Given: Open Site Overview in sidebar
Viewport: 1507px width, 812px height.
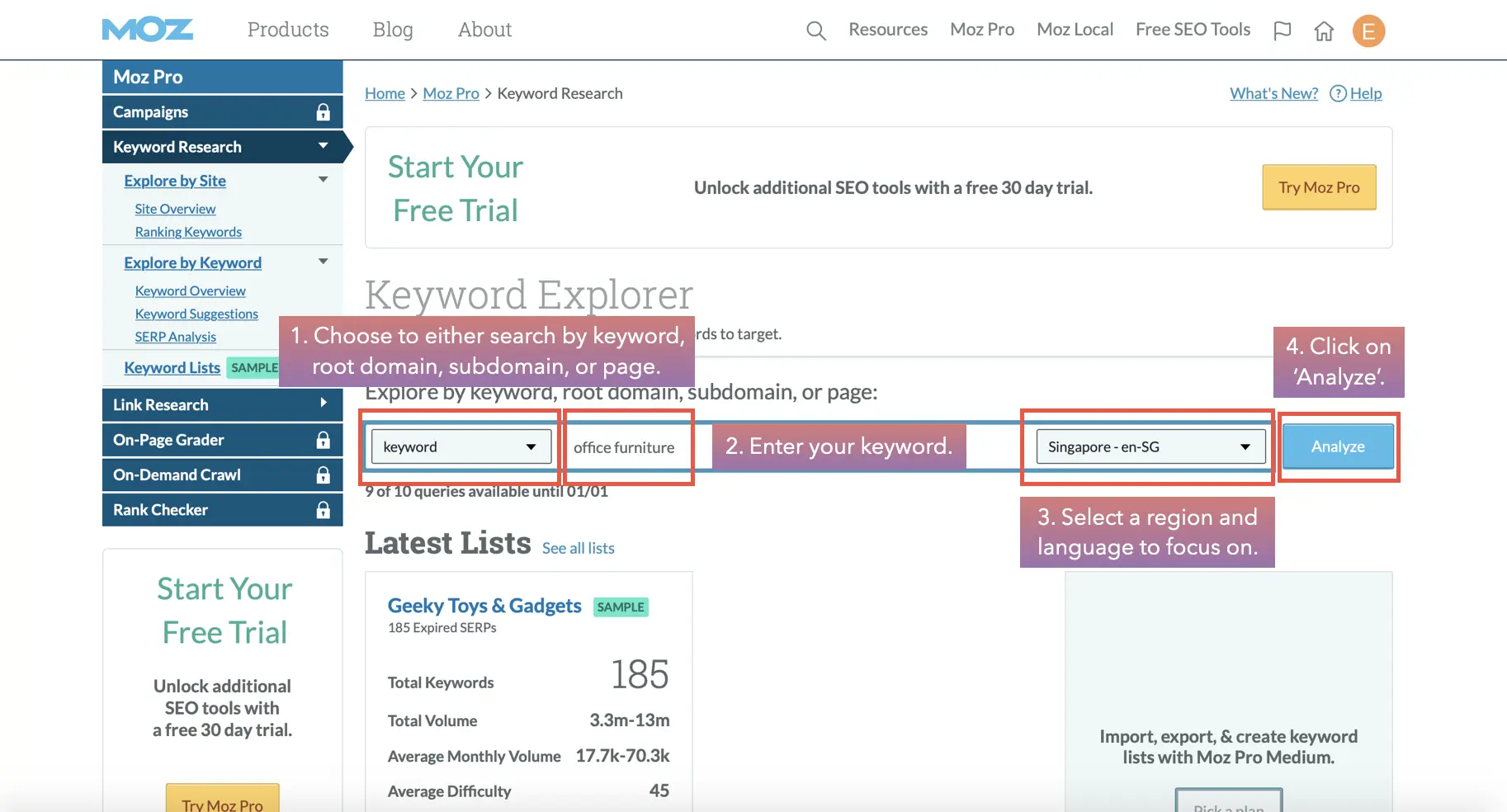Looking at the screenshot, I should tap(175, 209).
